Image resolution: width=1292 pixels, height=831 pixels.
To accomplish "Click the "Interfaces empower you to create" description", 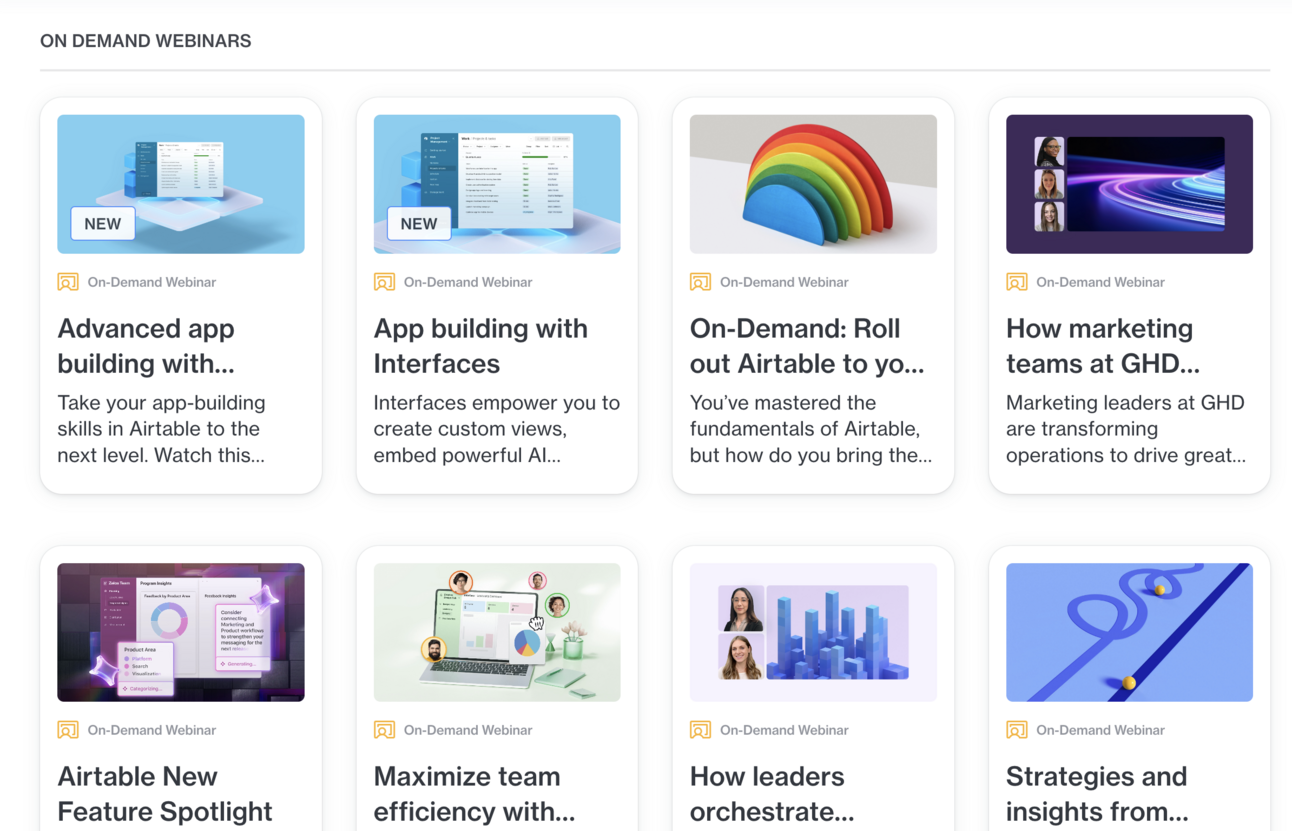I will pyautogui.click(x=497, y=429).
